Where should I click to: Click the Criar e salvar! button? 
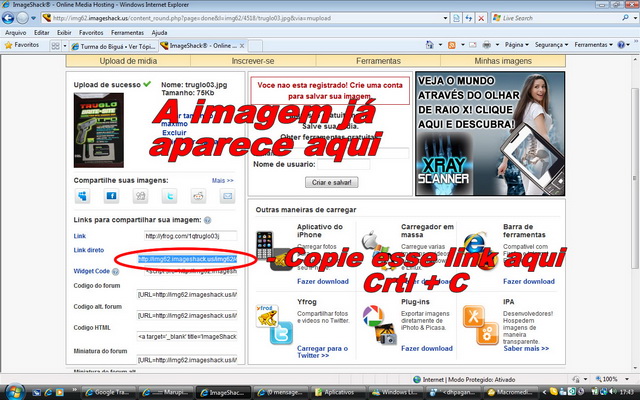click(x=331, y=182)
